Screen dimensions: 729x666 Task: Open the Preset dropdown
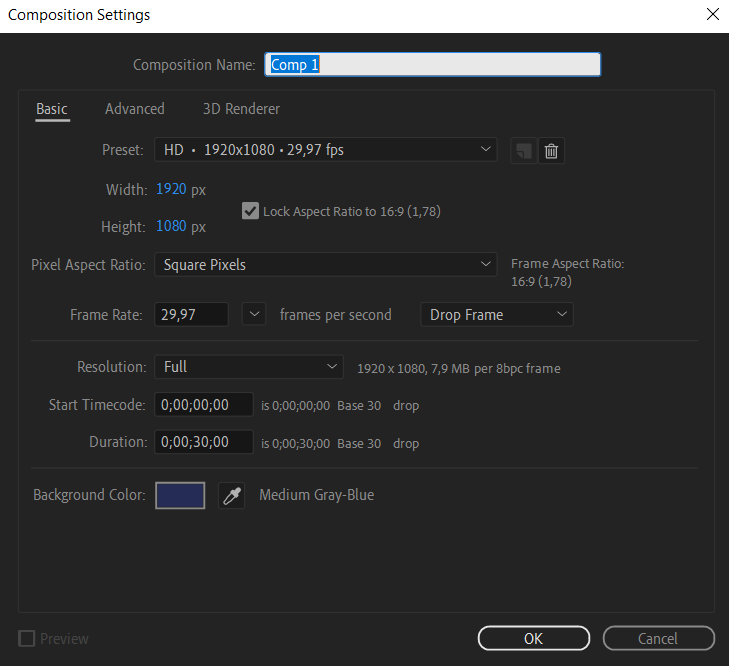tap(325, 150)
